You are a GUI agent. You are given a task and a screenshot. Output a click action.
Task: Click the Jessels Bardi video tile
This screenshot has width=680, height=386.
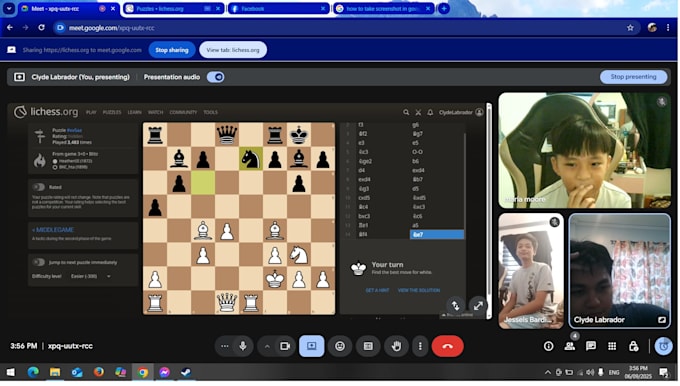531,271
